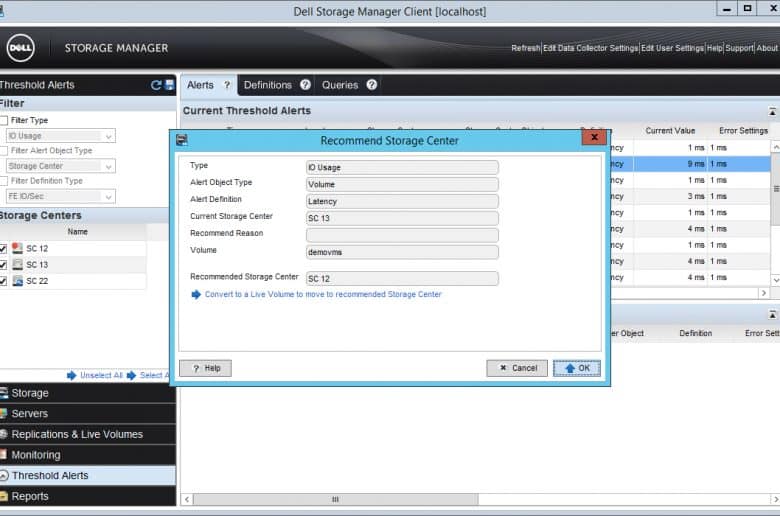Screen dimensions: 780x516
Task: Cancel the Recommend Storage Center dialog
Action: click(517, 368)
